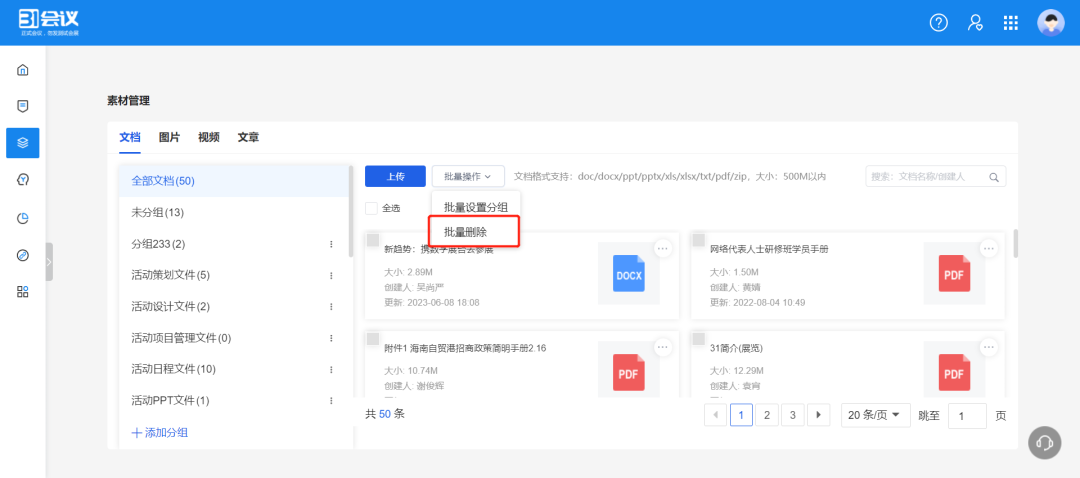This screenshot has width=1080, height=478.
Task: Switch to the 文章 tab
Action: click(x=249, y=137)
